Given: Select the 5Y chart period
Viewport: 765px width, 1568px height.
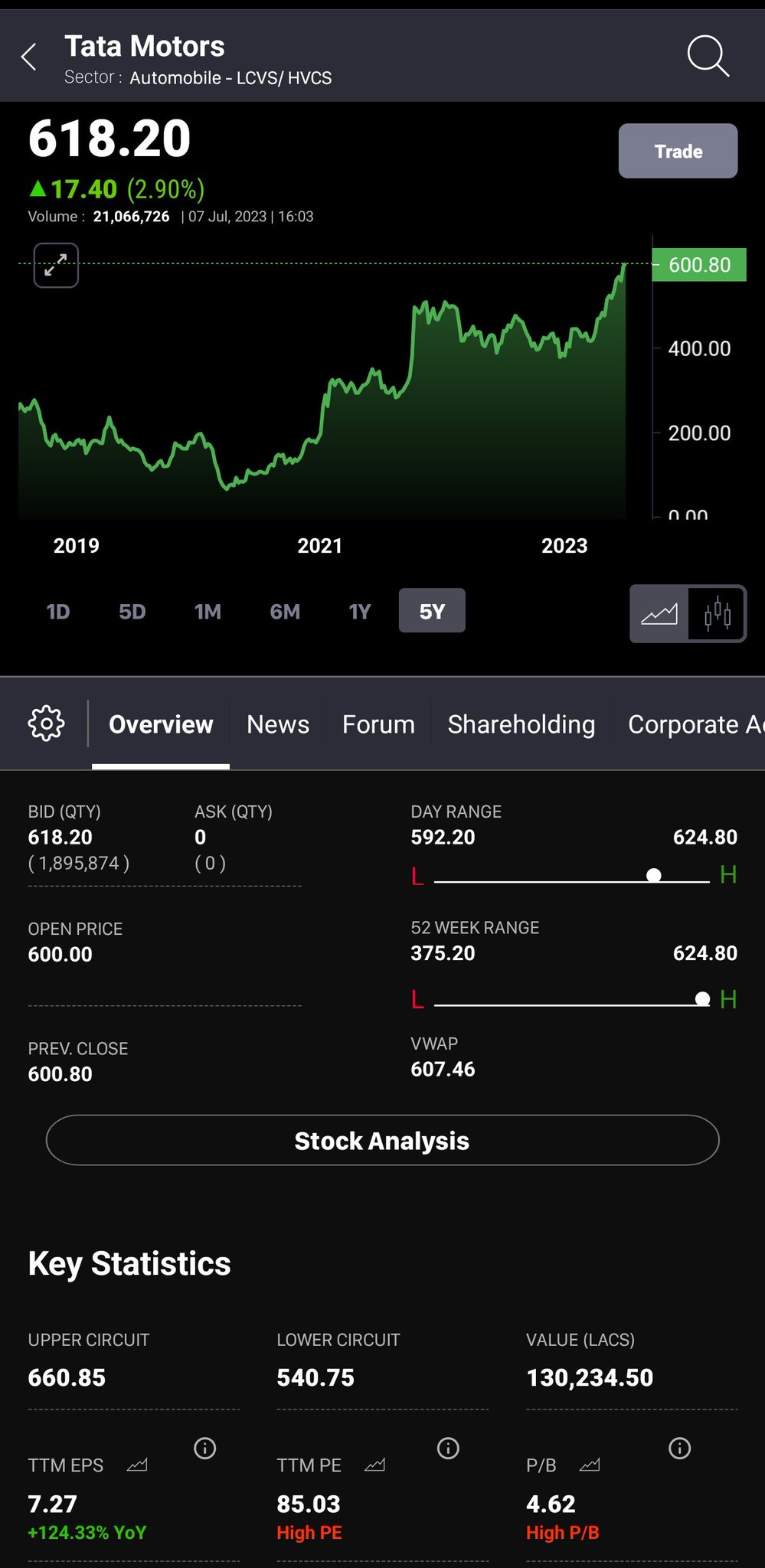Looking at the screenshot, I should coord(432,610).
